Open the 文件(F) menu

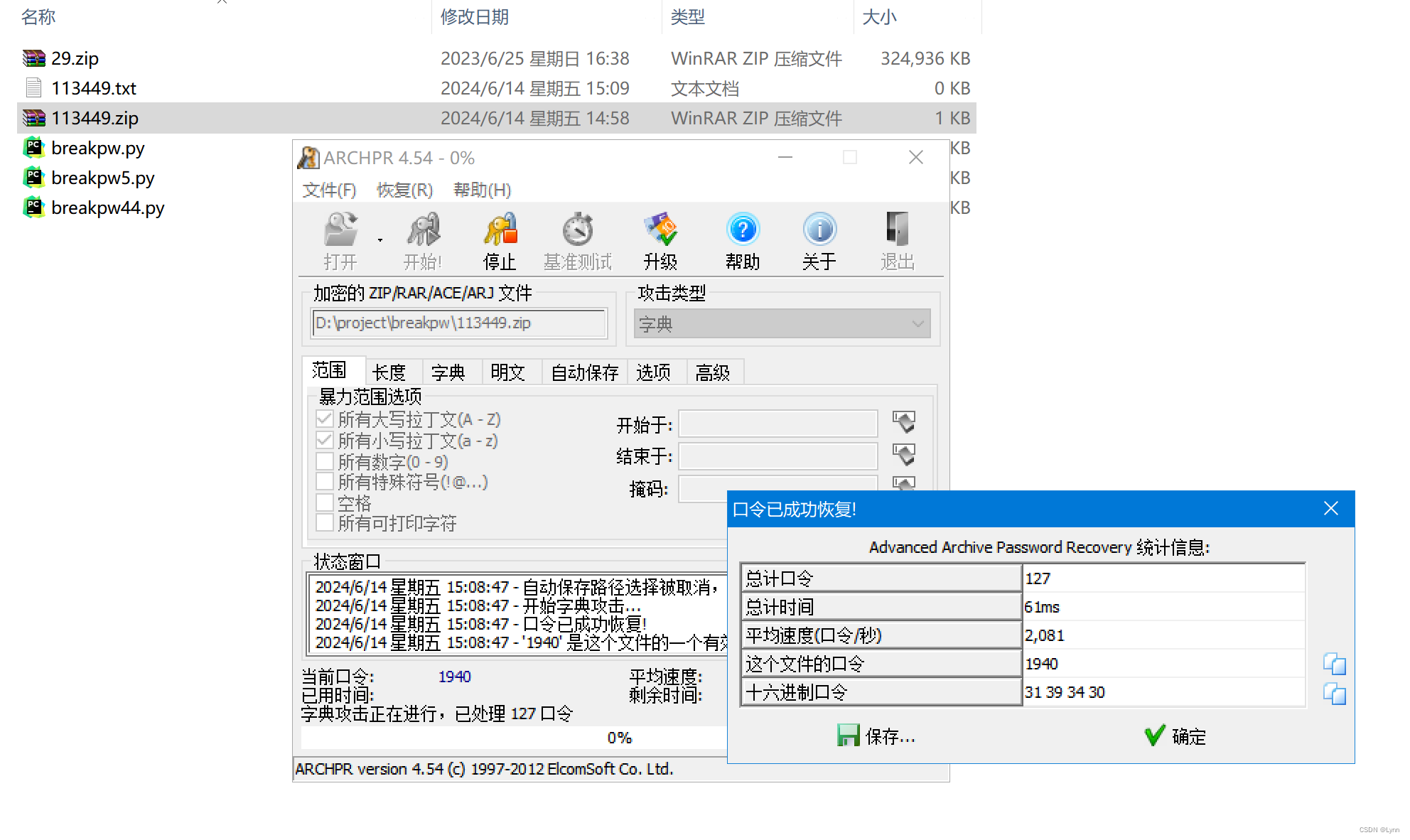tap(329, 190)
